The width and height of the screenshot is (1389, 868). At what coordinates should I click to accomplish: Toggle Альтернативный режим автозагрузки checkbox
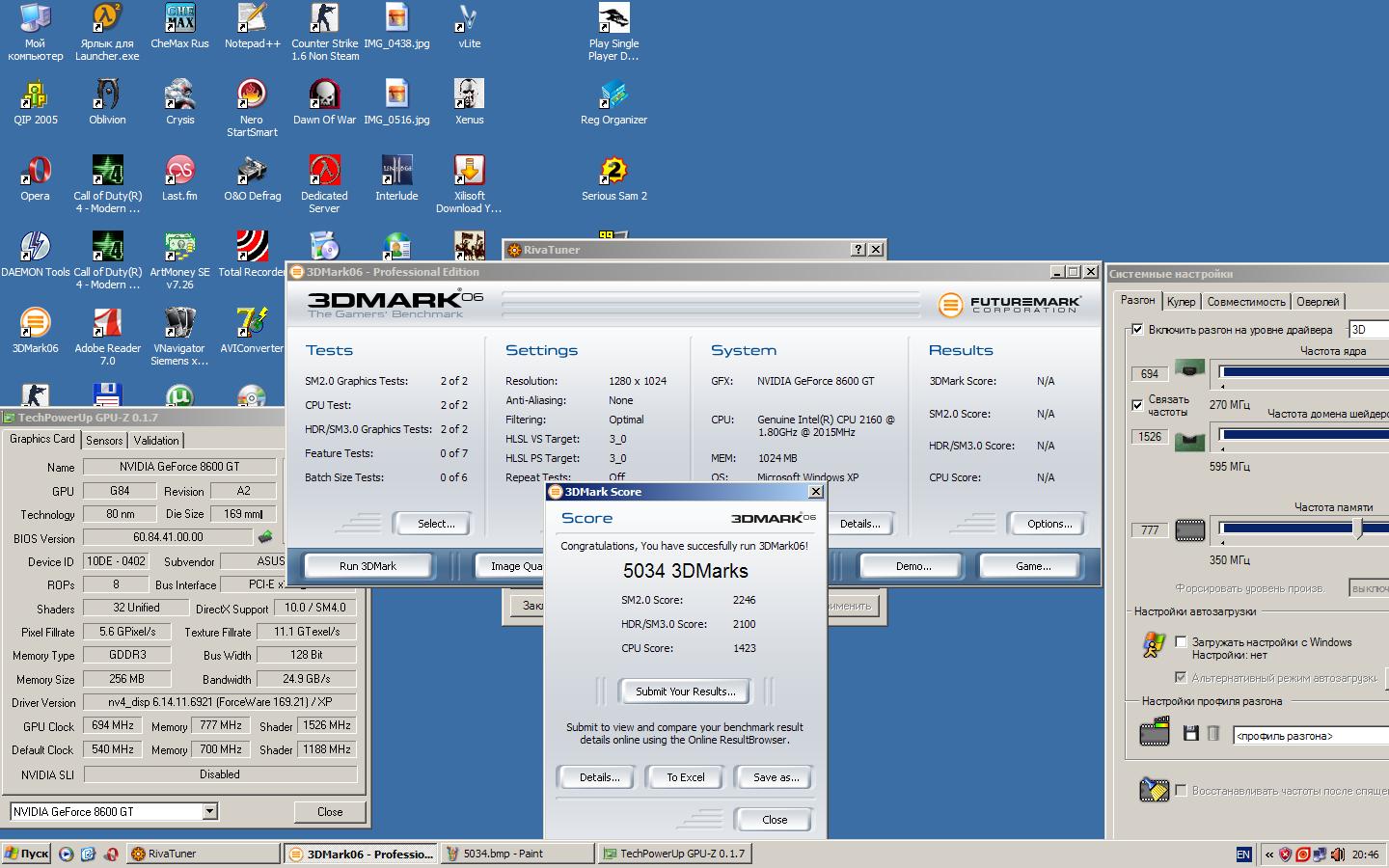click(1181, 678)
